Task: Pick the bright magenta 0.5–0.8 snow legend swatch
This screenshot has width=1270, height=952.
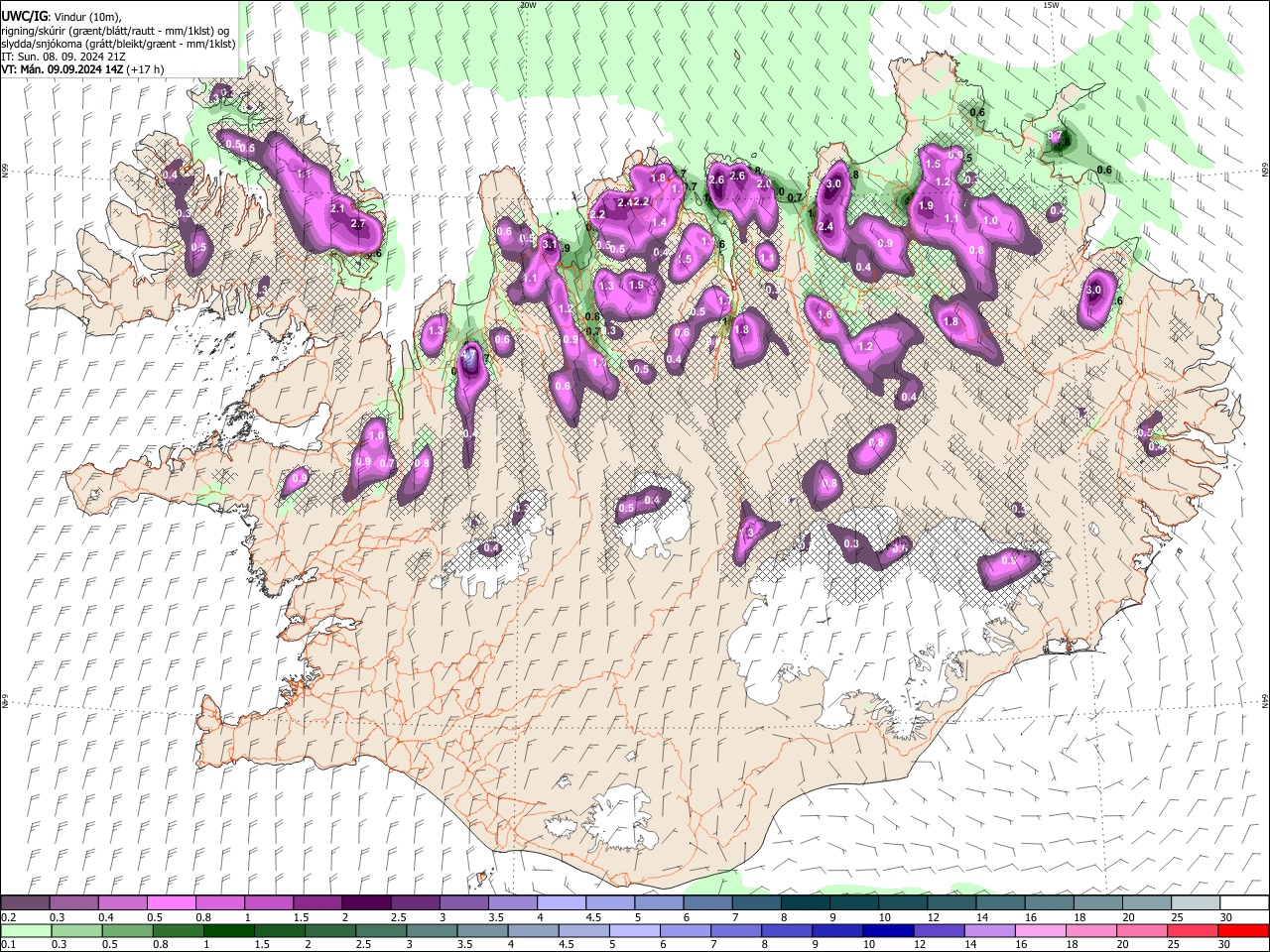Action: pos(172,903)
